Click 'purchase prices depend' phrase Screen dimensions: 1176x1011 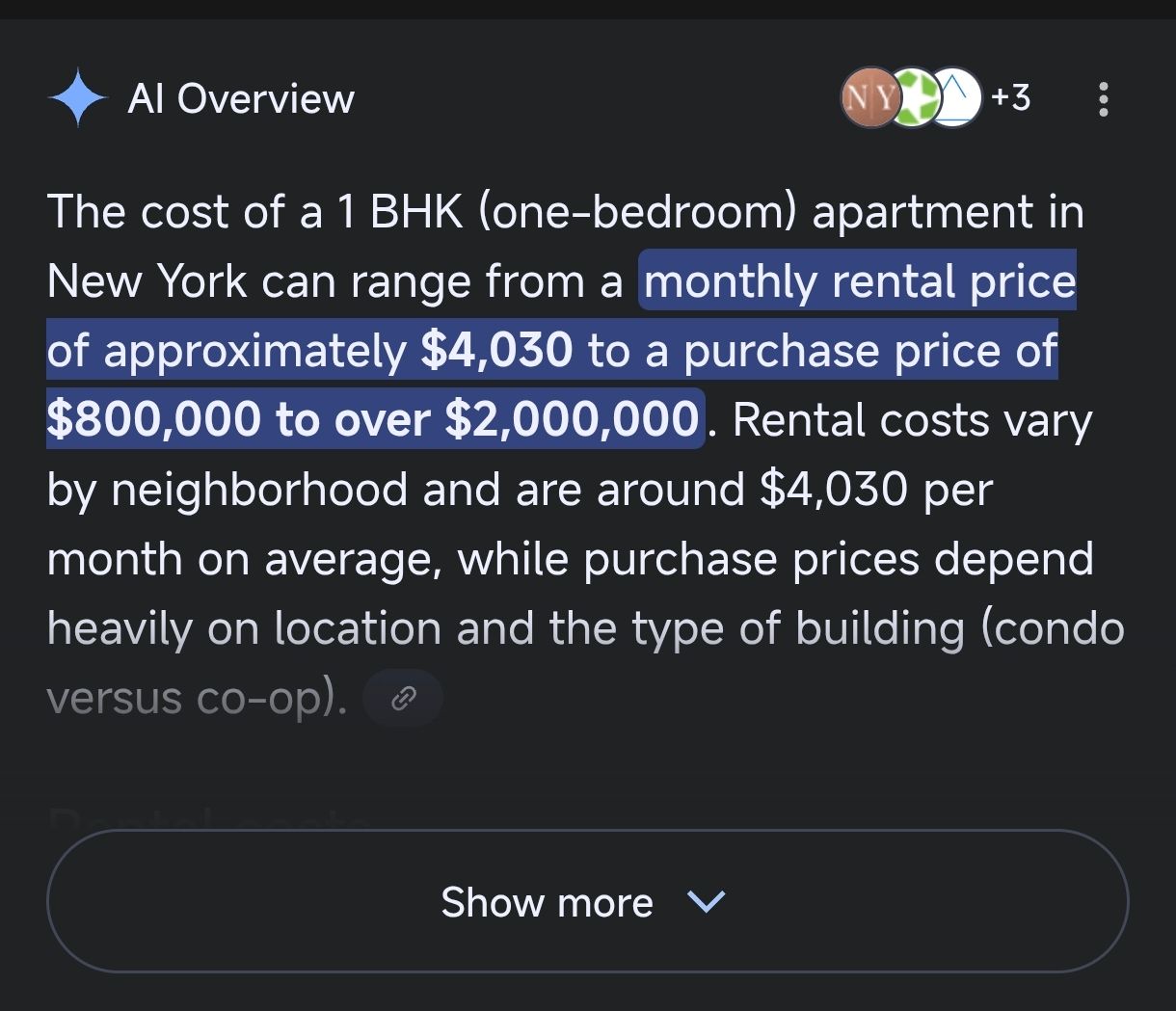839,559
